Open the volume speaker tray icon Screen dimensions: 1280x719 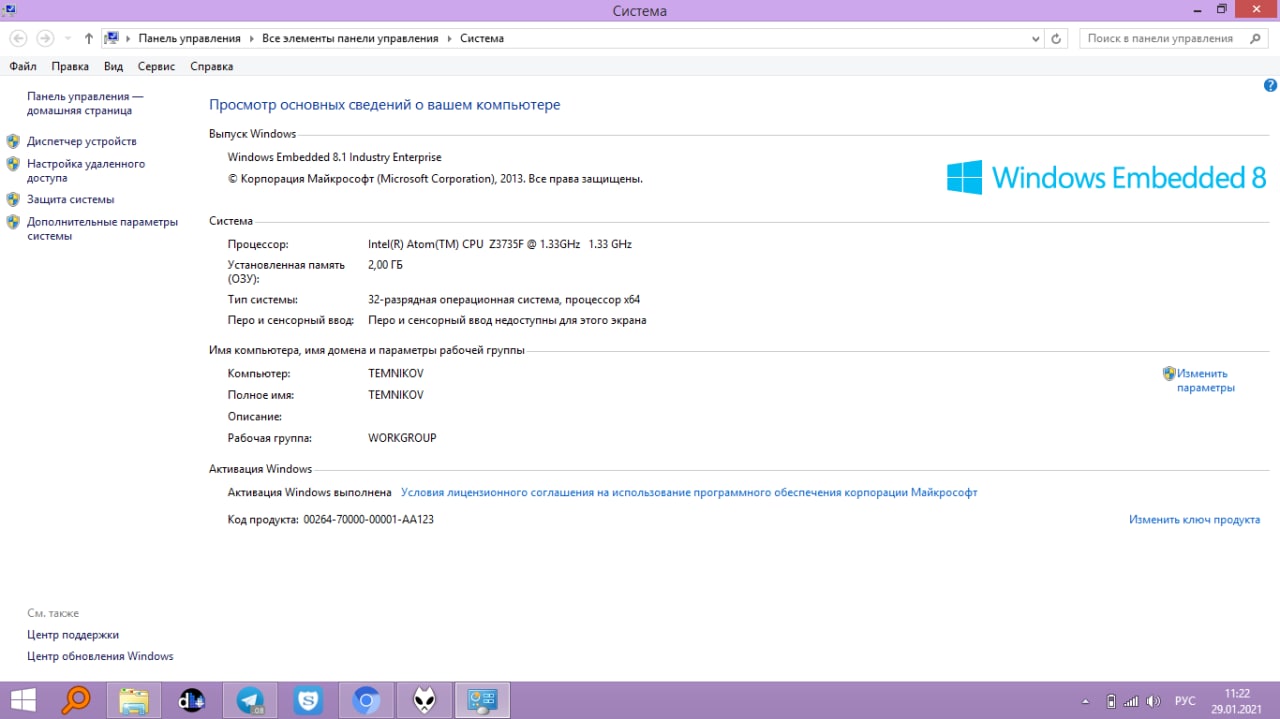tap(1153, 701)
